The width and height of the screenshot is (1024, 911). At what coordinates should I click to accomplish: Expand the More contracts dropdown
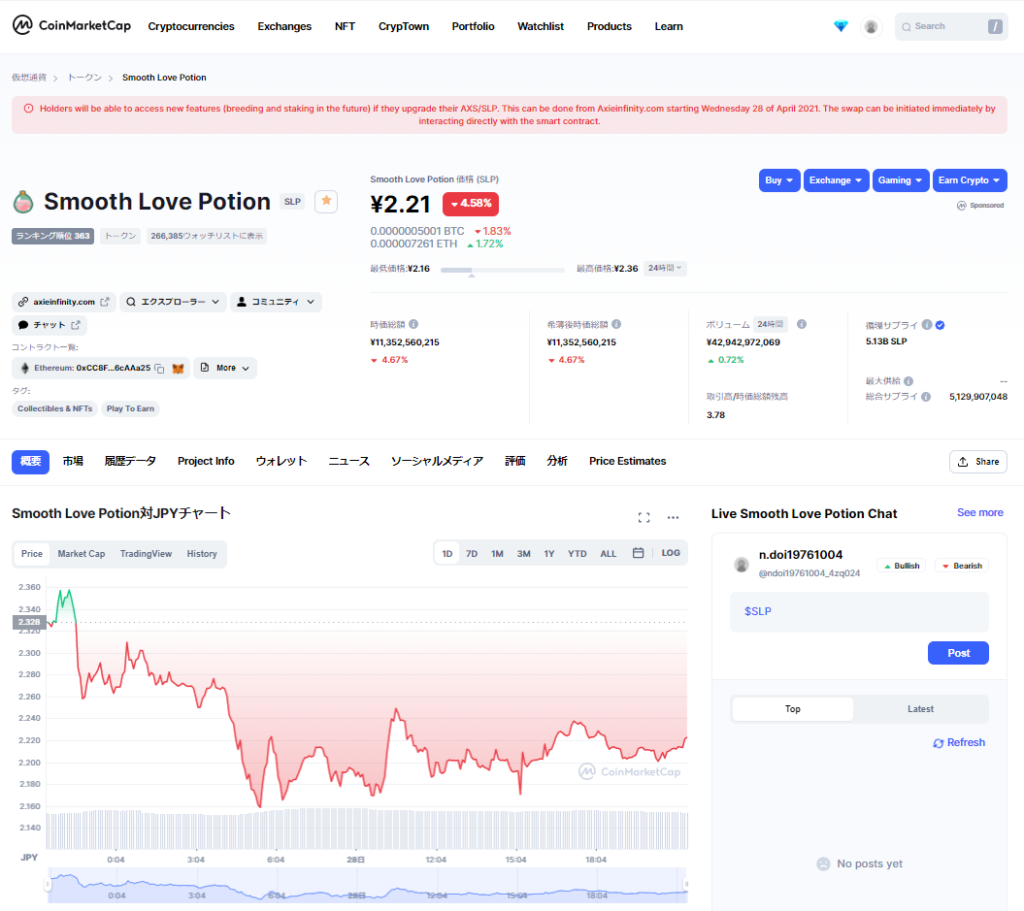[x=225, y=368]
